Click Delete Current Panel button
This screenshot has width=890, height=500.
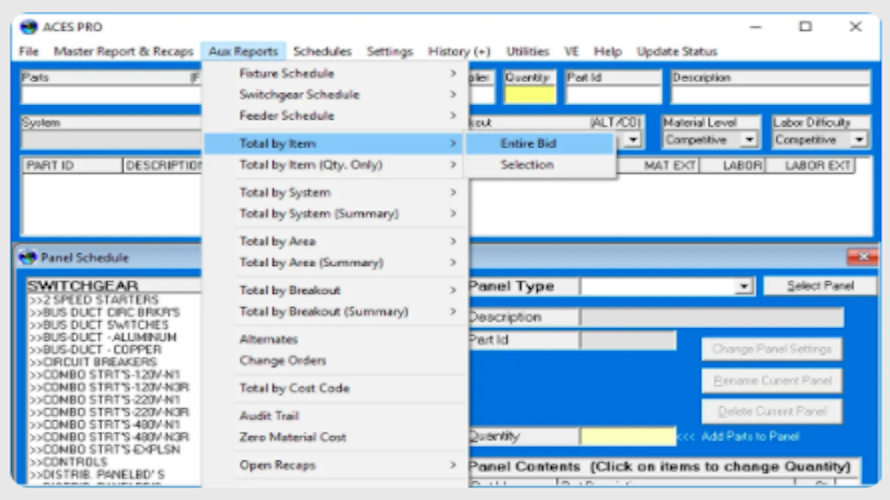coord(772,411)
